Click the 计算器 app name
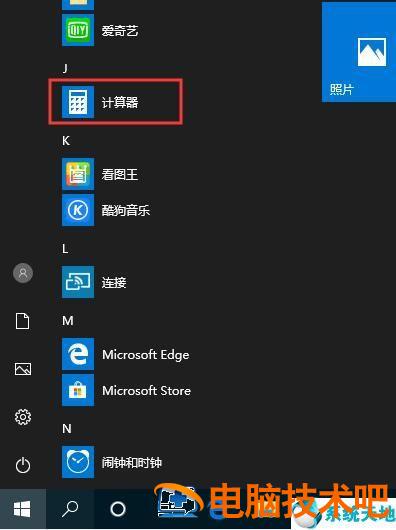Viewport: 396px width, 530px height. [120, 102]
